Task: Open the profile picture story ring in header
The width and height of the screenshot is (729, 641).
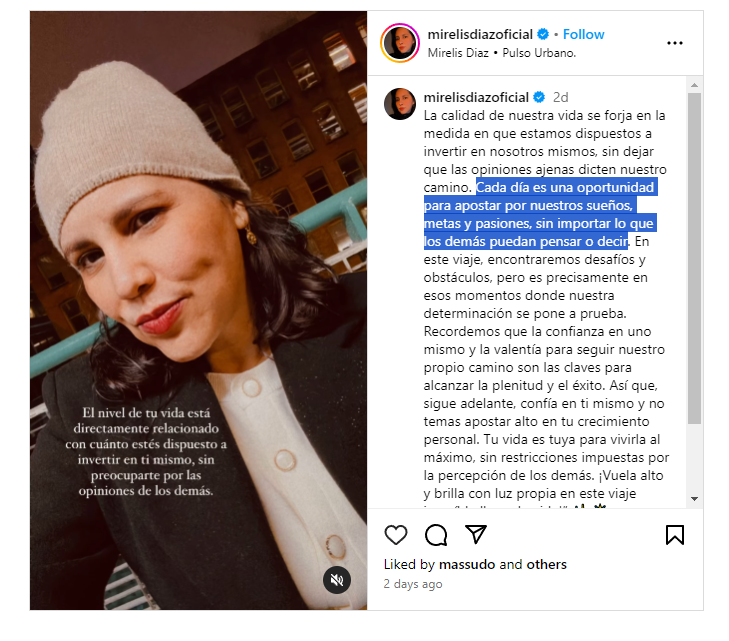Action: (x=400, y=43)
